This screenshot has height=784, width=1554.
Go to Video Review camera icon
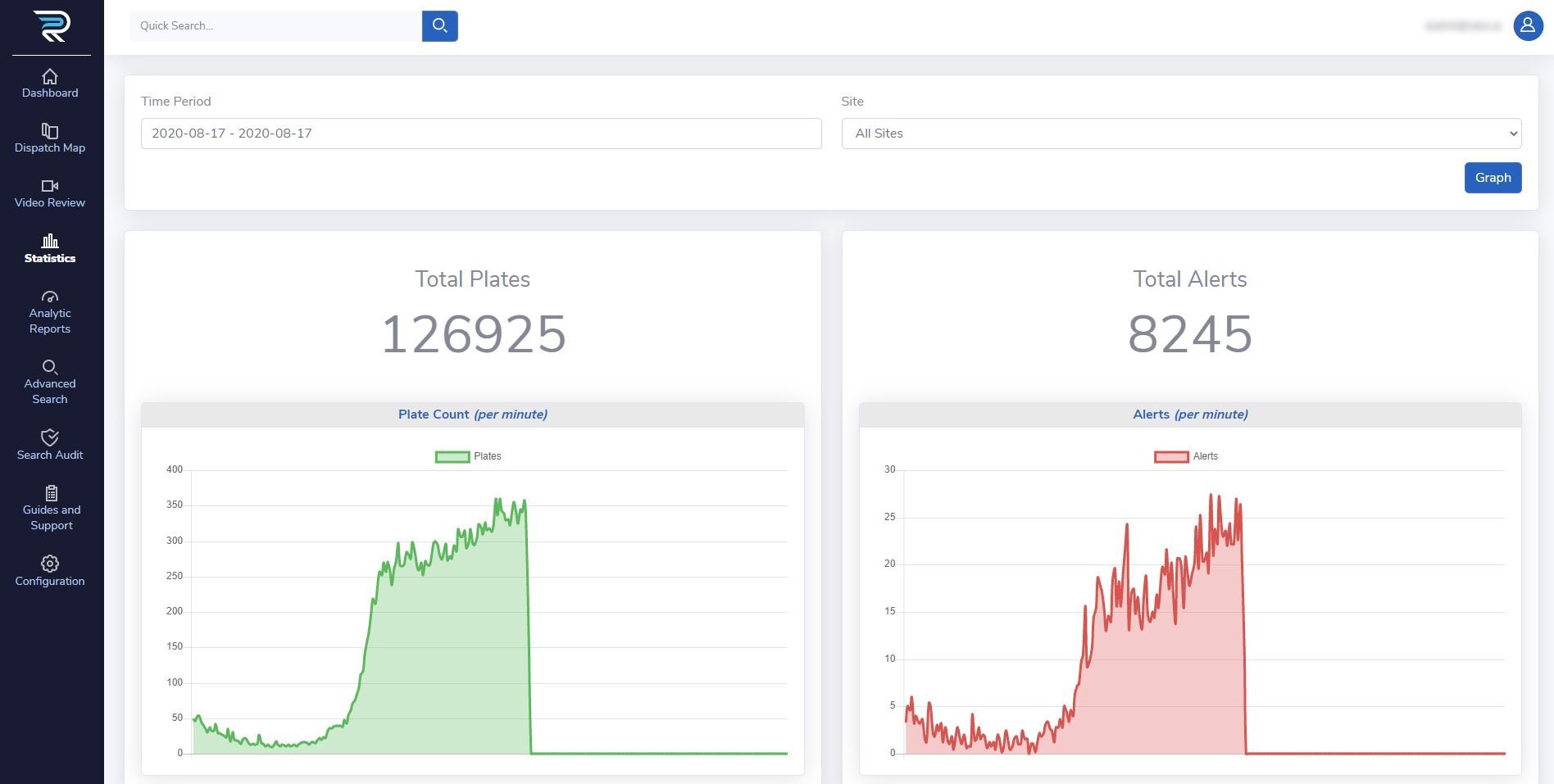50,186
